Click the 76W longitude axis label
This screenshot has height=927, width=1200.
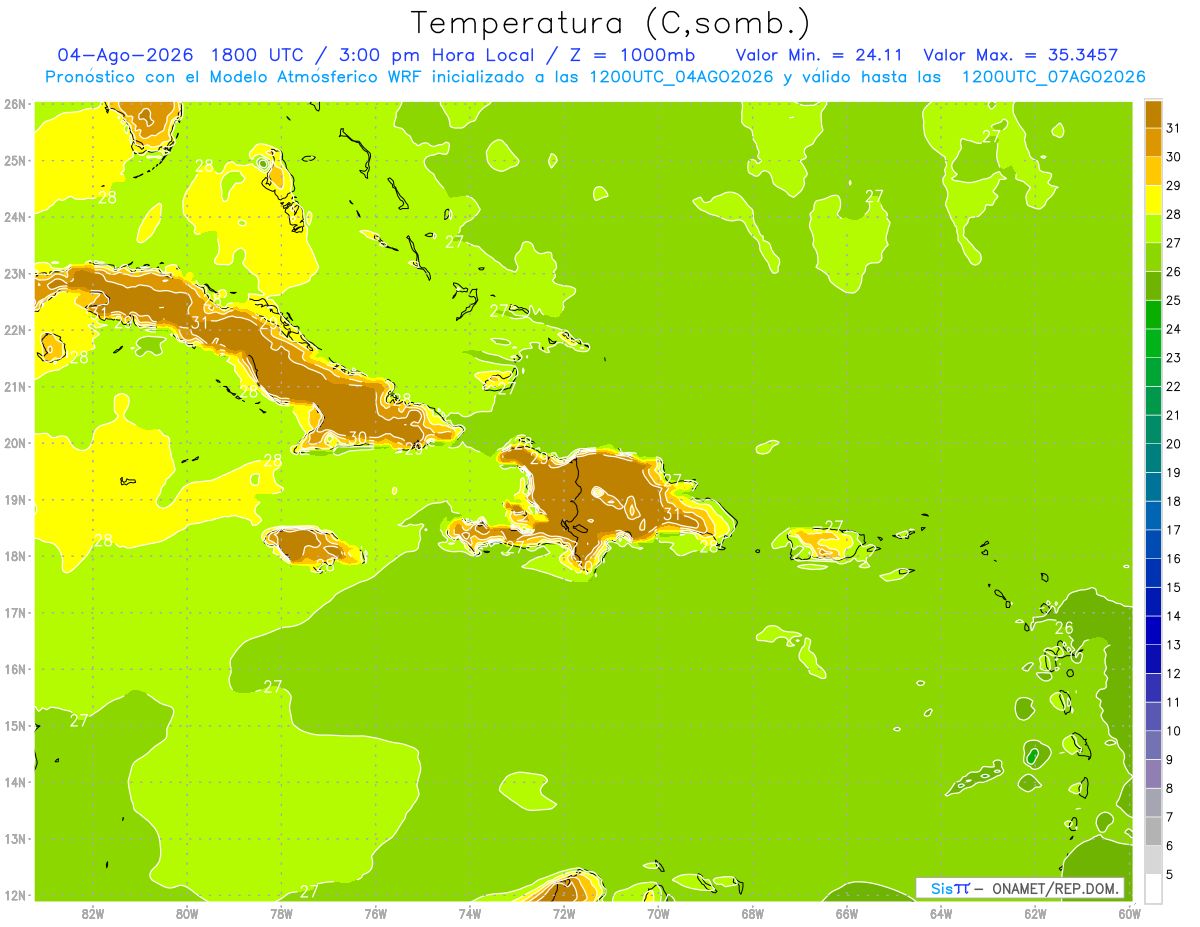point(376,913)
